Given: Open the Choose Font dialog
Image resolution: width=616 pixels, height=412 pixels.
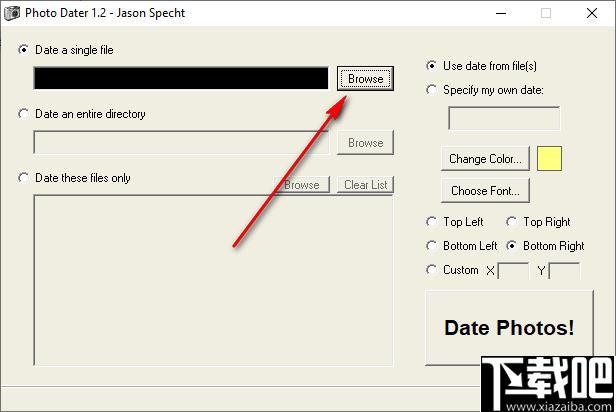Looking at the screenshot, I should pos(485,191).
